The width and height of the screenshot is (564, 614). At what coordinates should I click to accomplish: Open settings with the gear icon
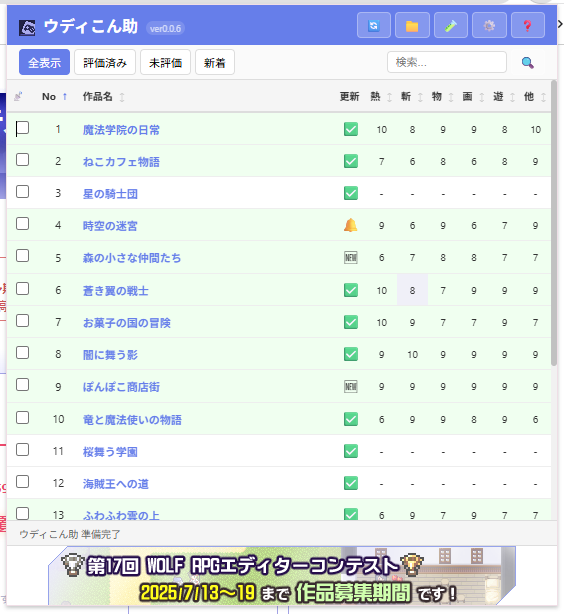pos(489,25)
